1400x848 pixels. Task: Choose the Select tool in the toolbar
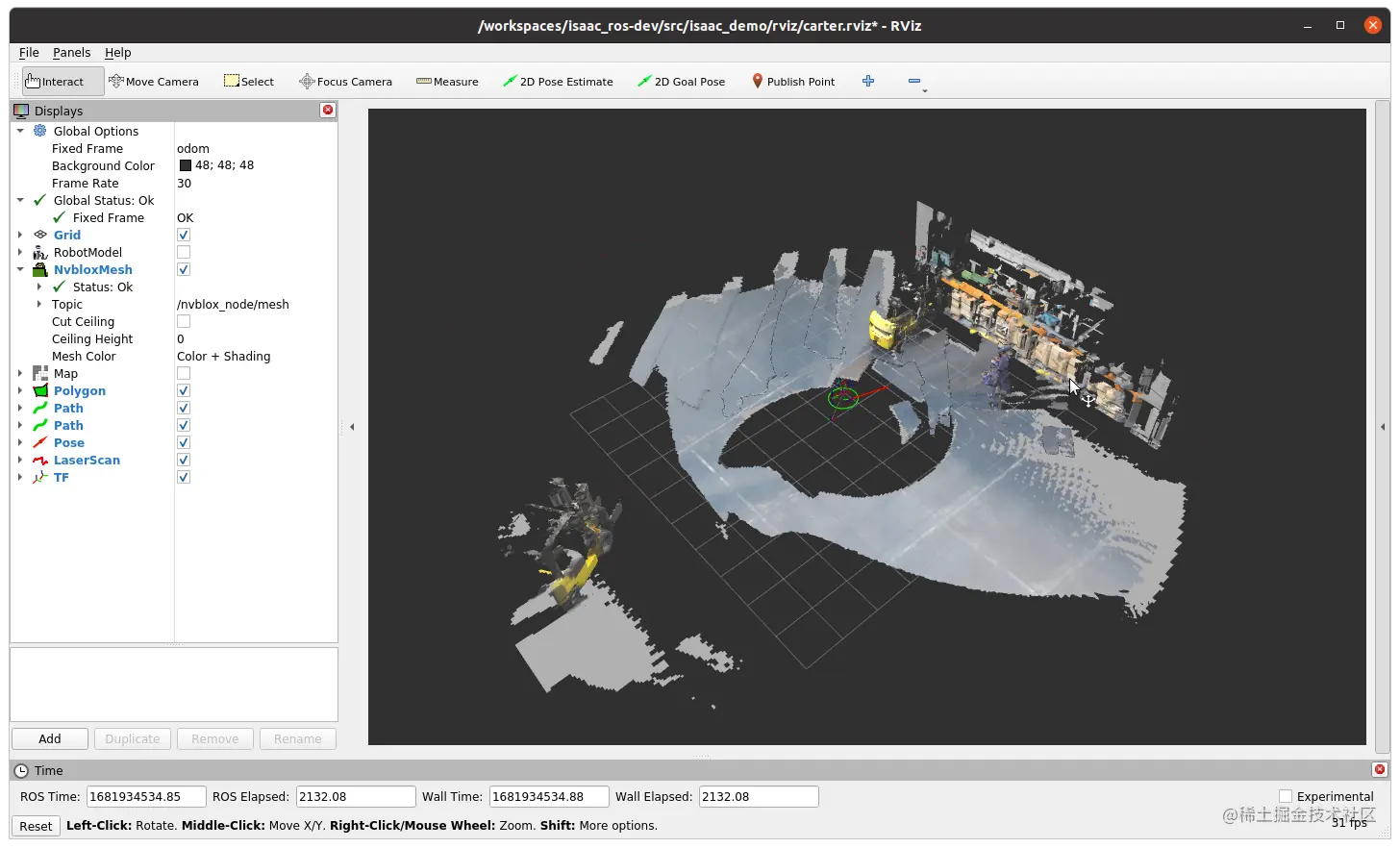pos(248,81)
